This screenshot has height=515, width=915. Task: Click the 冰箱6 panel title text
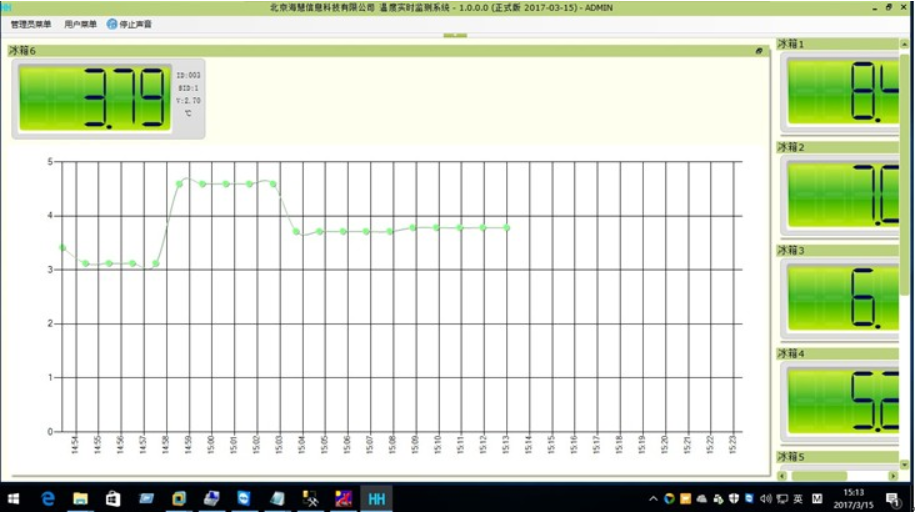click(x=22, y=51)
